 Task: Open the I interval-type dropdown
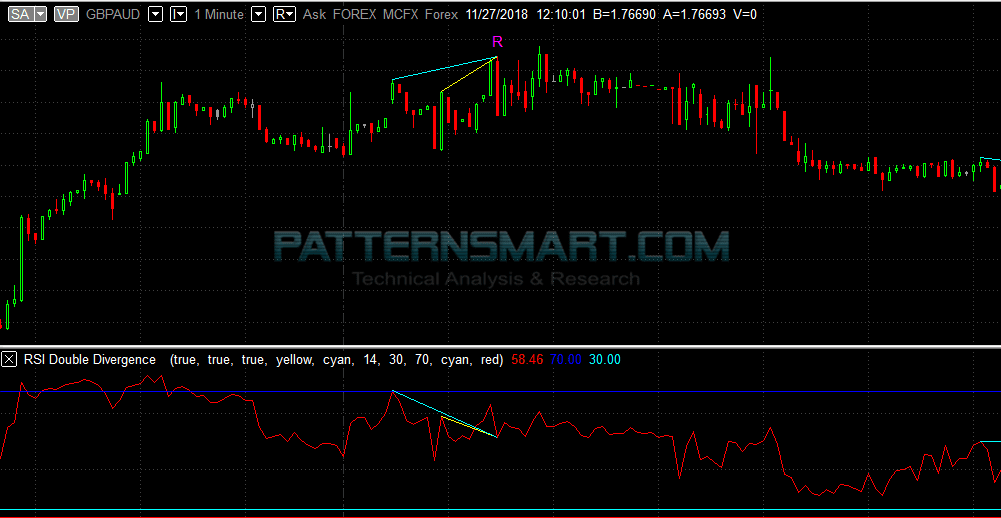(178, 14)
